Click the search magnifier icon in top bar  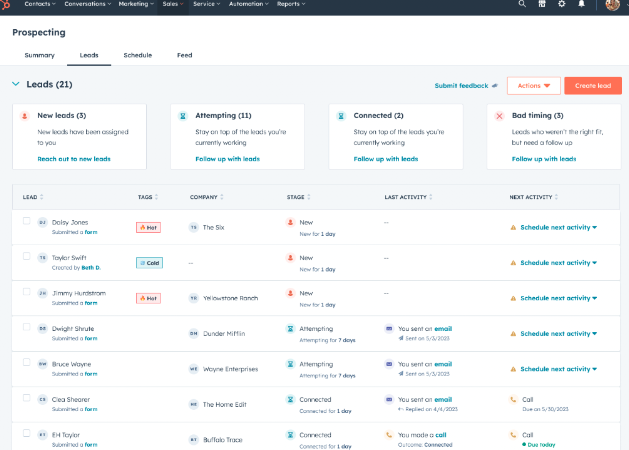(x=522, y=4)
